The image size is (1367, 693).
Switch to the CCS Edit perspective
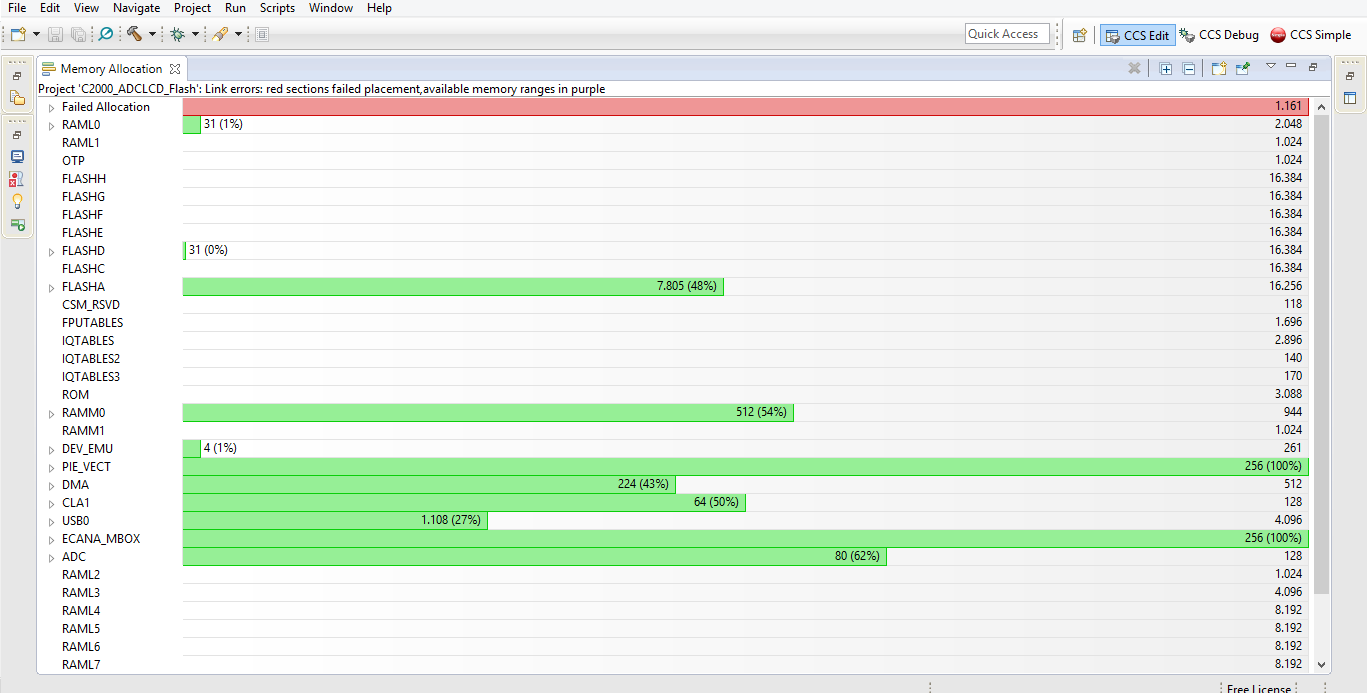[x=1137, y=34]
